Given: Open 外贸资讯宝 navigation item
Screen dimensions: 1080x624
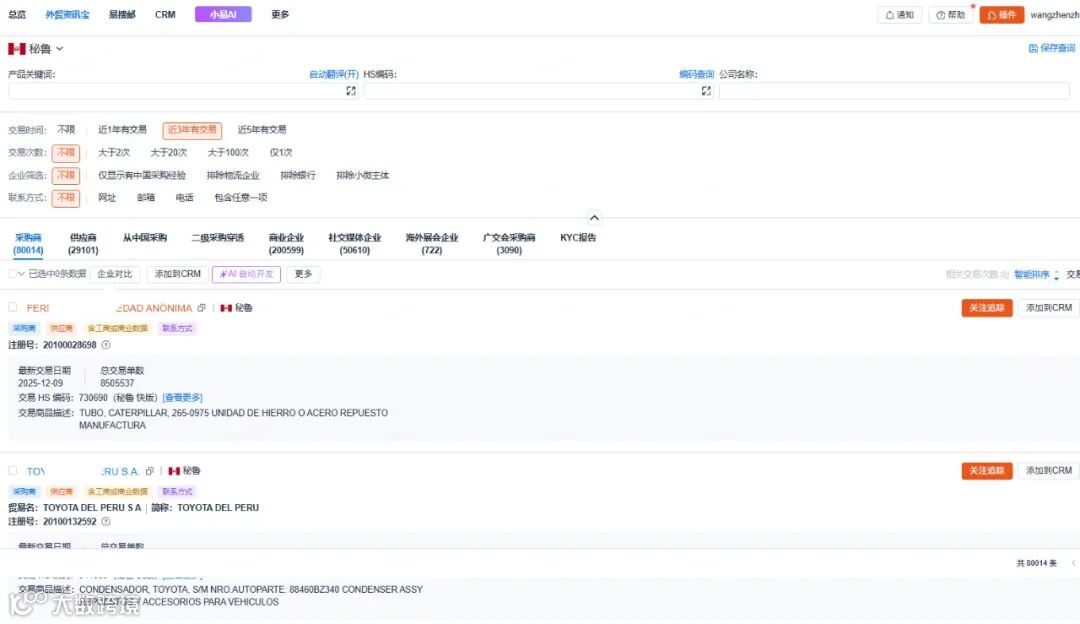Looking at the screenshot, I should click(x=67, y=14).
